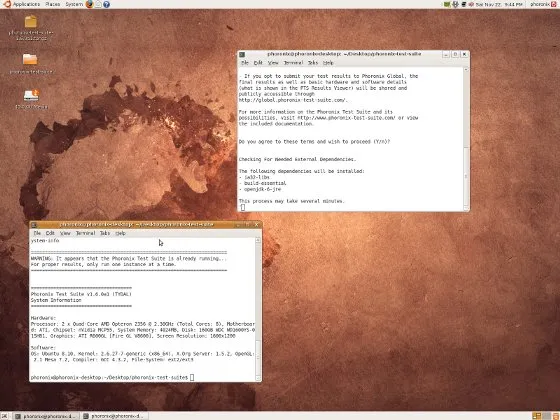The width and height of the screenshot is (560, 420).
Task: Open View menu in the System Information terminal
Action: [65, 233]
